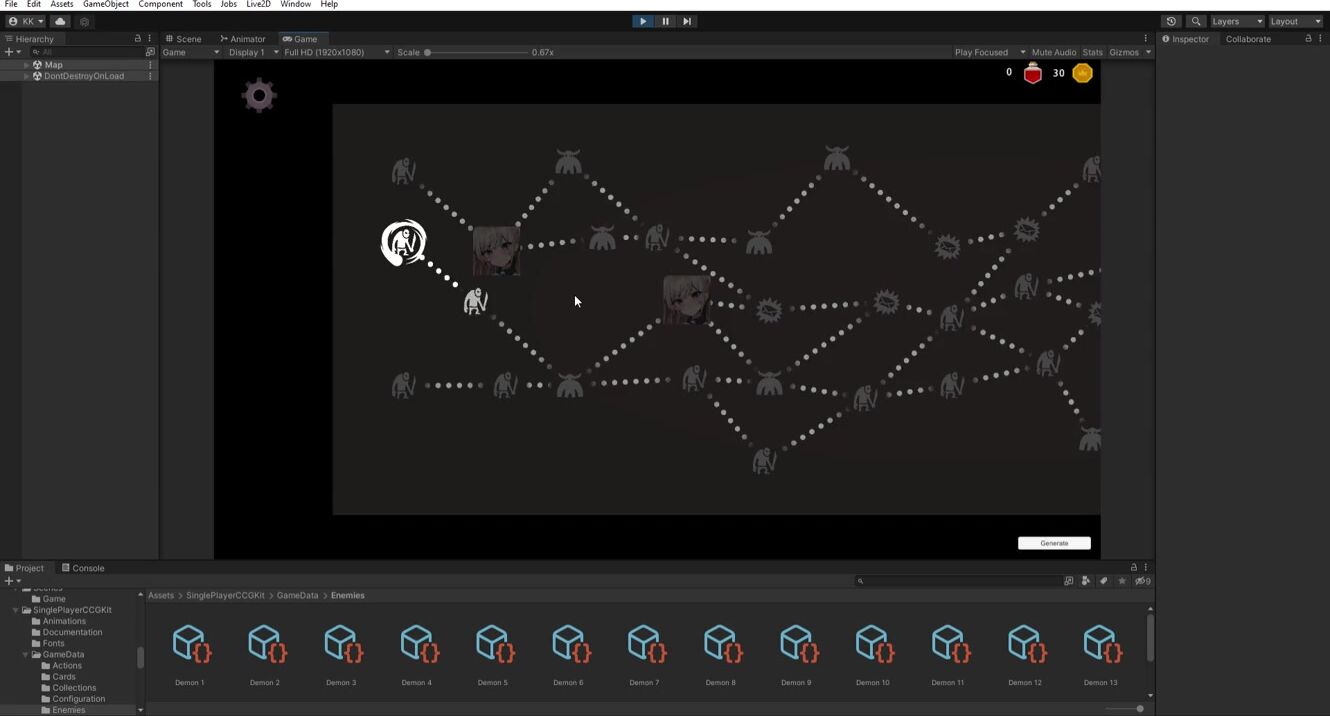Click the Pause button
This screenshot has height=716, width=1330.
click(665, 21)
